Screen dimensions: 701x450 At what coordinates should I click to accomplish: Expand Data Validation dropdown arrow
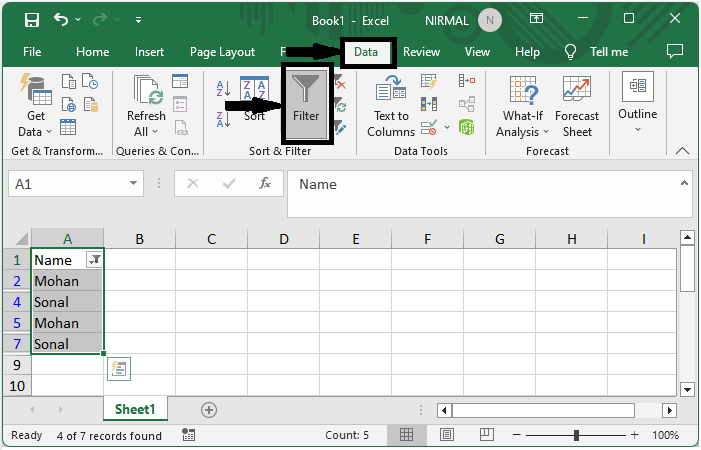click(447, 127)
